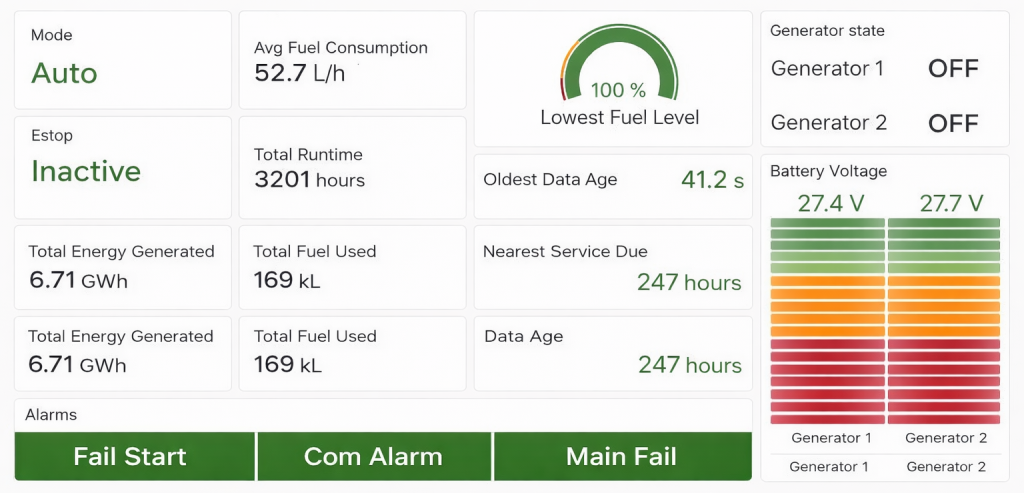Select the Com Alarm indicator
Screen dimensions: 1024x493
click(374, 457)
